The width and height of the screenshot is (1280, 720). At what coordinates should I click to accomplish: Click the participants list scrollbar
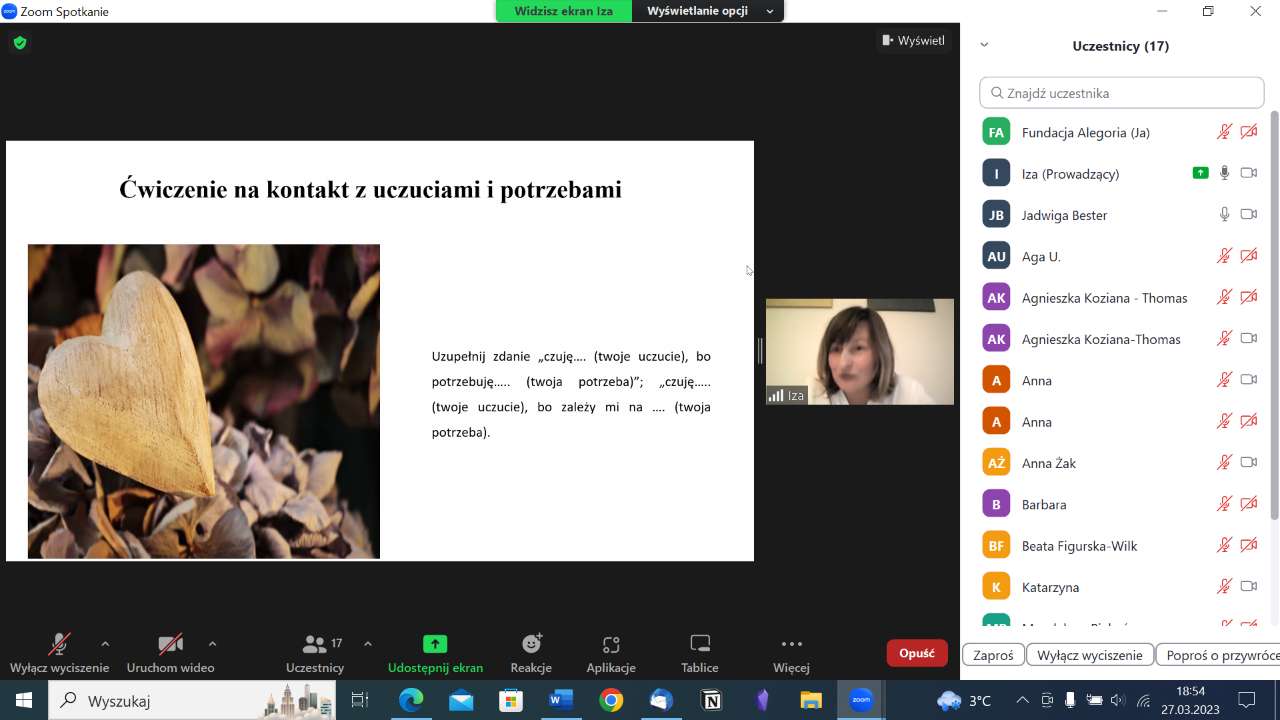pyautogui.click(x=1273, y=315)
